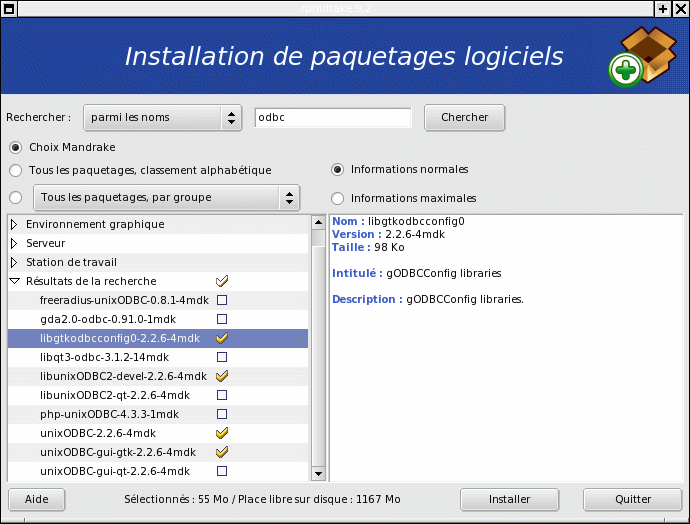Open 'Tous les paquetages, par groupe' dropdown

pos(166,198)
